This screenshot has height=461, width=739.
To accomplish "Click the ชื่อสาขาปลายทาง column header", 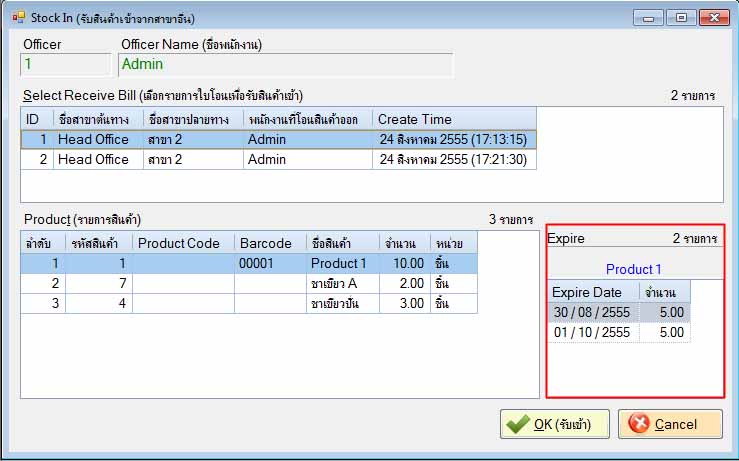I will [x=193, y=119].
